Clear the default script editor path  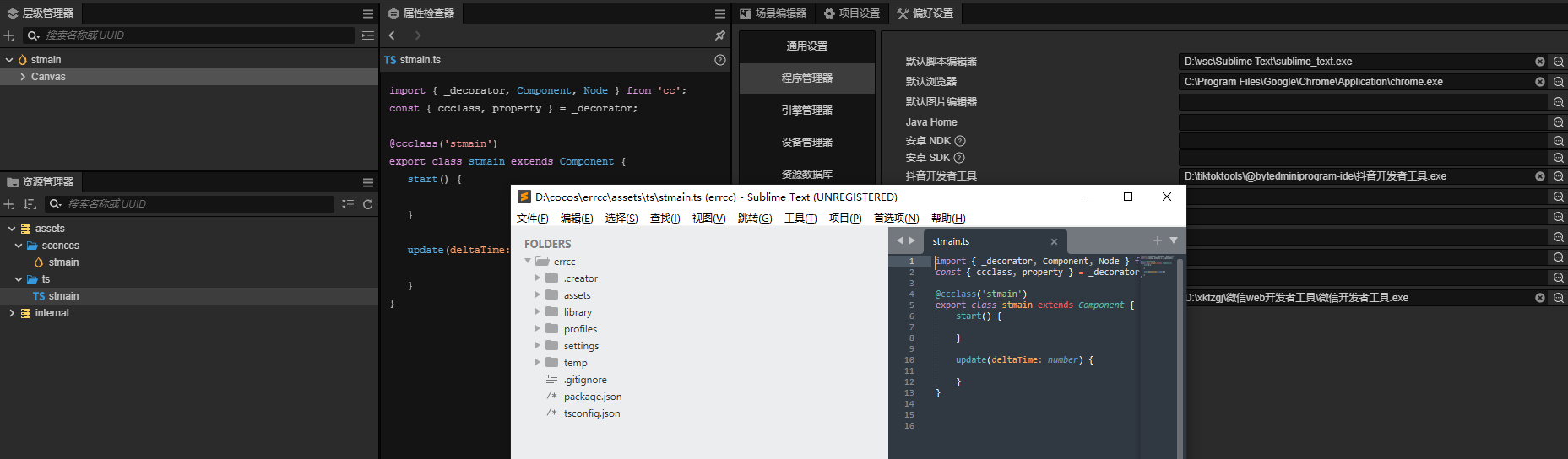click(1540, 62)
